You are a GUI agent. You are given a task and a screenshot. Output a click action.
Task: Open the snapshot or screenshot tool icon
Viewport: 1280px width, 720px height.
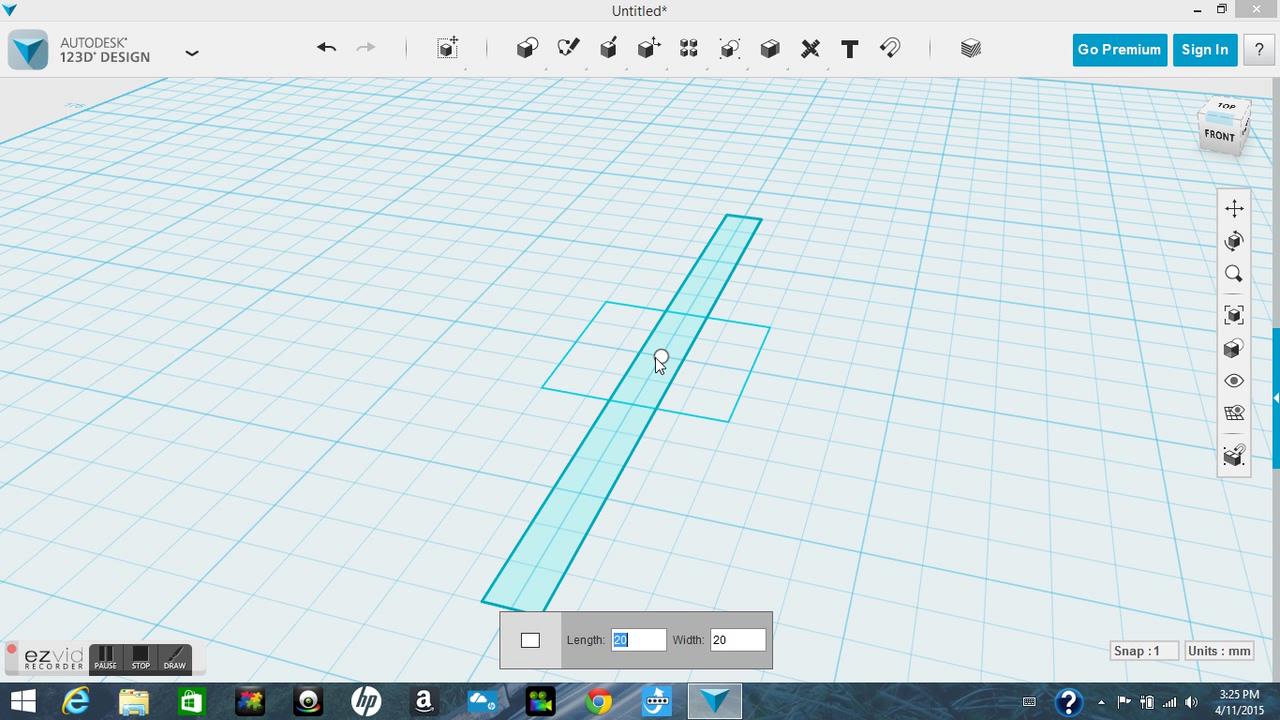[1234, 456]
